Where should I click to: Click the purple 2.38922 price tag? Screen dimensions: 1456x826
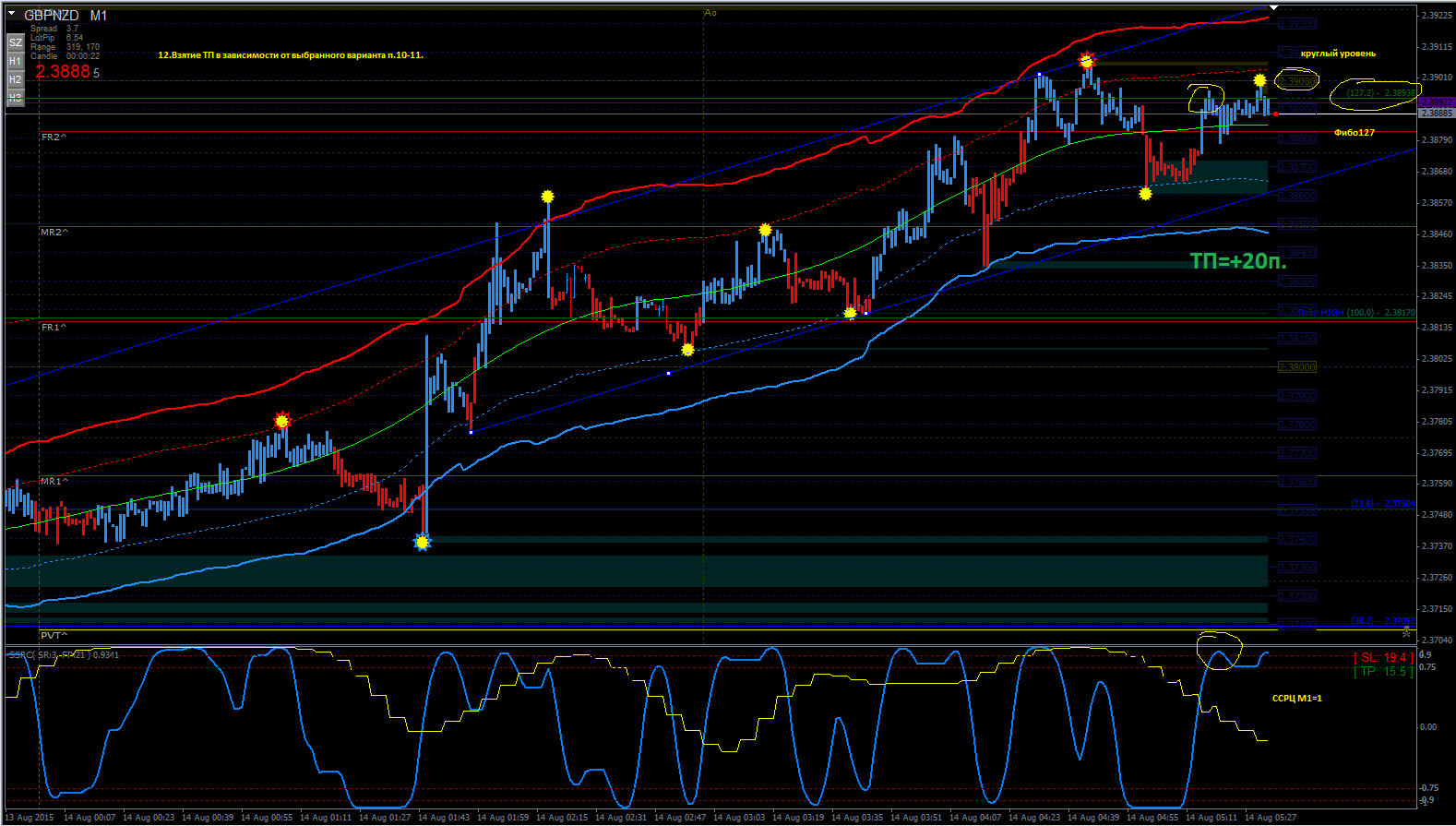[x=1436, y=102]
